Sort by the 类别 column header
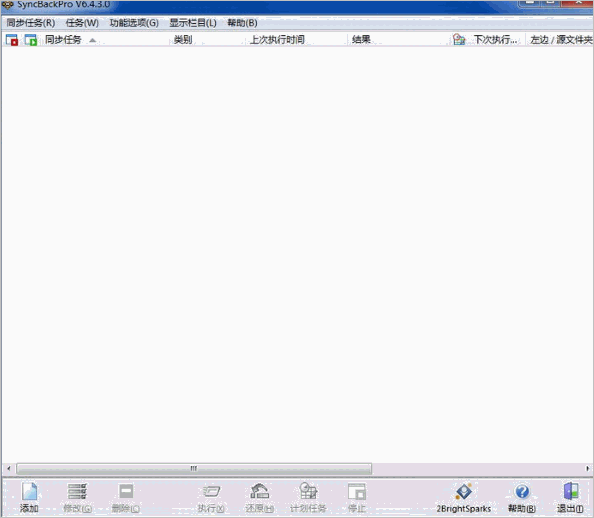This screenshot has height=518, width=594. 183,39
